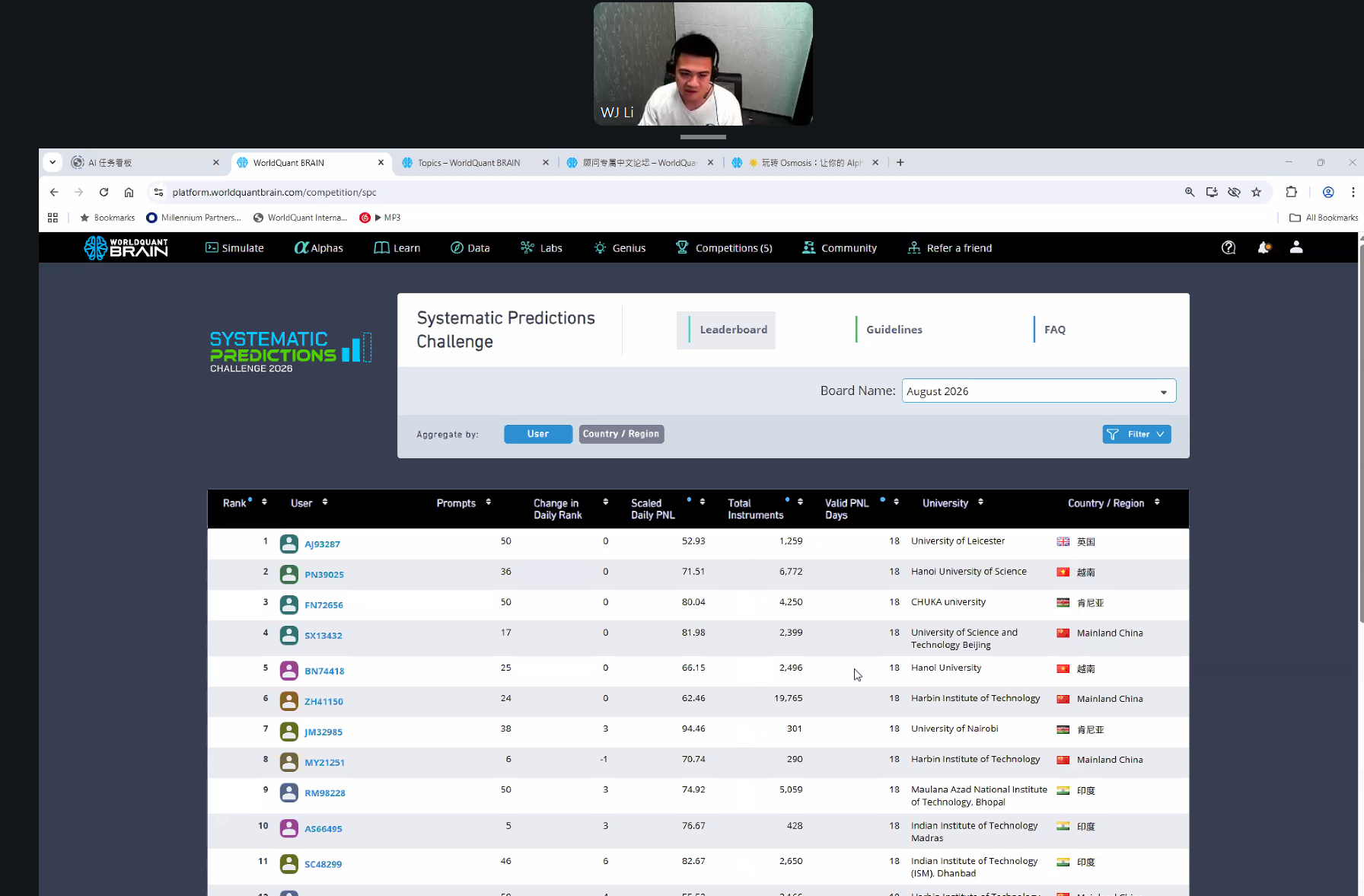Click the site info icon in address bar
This screenshot has width=1364, height=896.
158,192
